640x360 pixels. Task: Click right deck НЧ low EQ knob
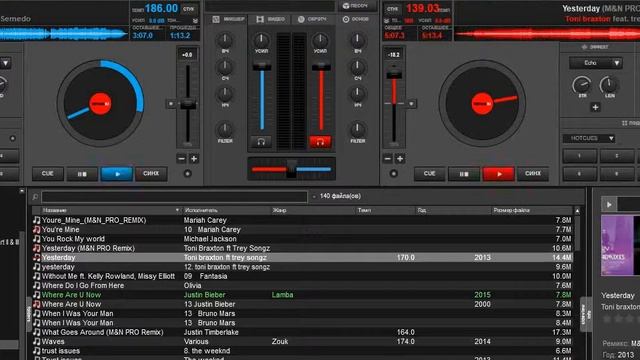click(358, 94)
